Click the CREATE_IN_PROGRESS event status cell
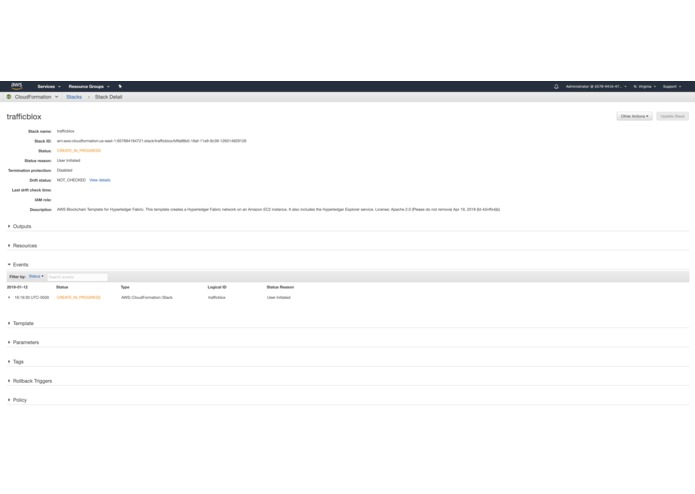This screenshot has width=695, height=494. (x=79, y=297)
